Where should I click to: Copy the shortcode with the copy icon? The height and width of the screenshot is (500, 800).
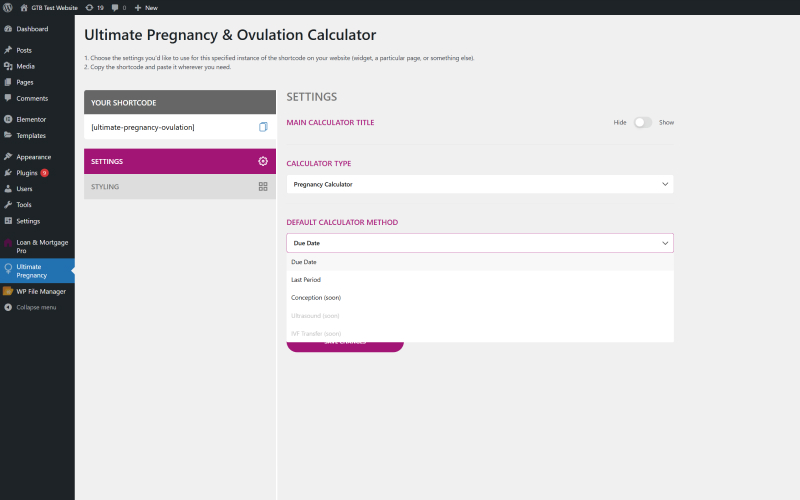263,127
